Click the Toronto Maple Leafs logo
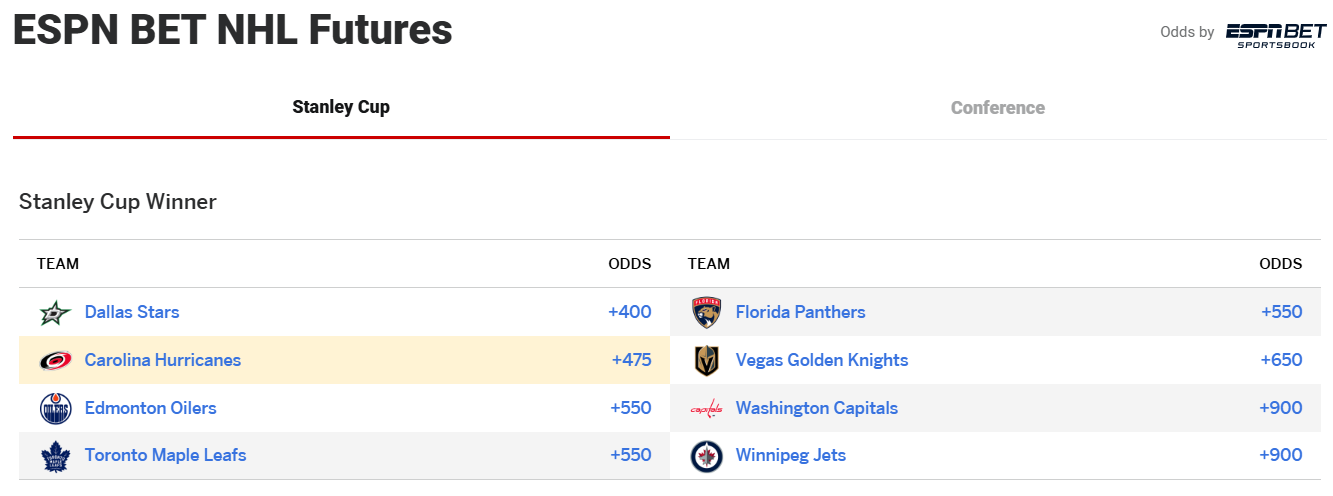 coord(56,457)
